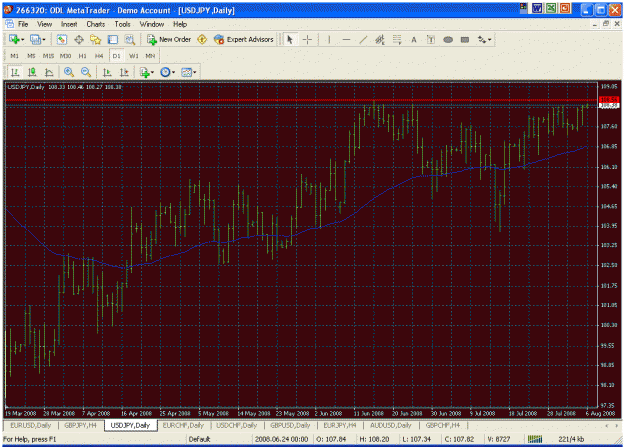Open the File menu
This screenshot has height=447, width=625.
pos(23,24)
